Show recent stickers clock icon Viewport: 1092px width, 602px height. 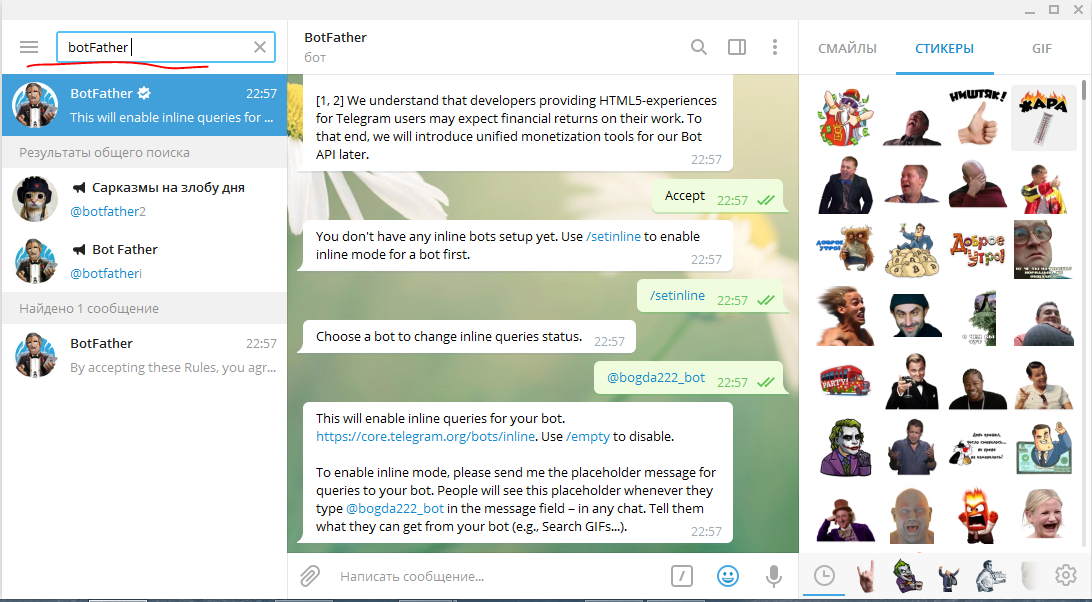824,576
